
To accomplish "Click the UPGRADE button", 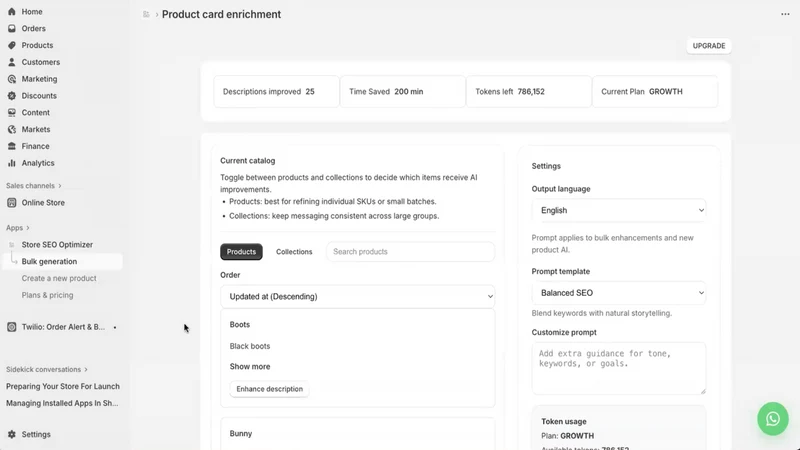I will (709, 46).
